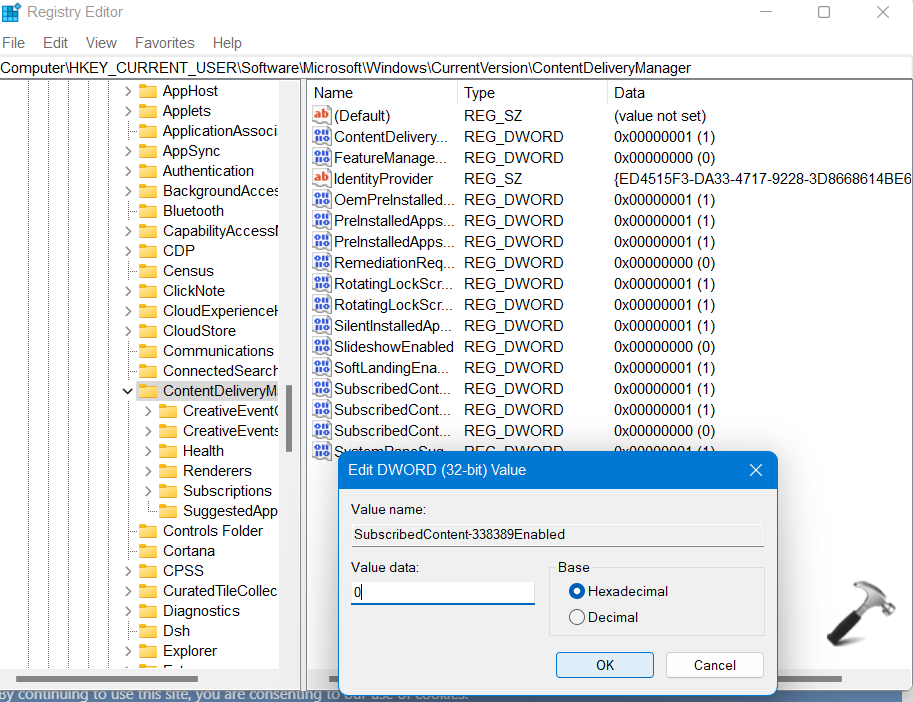Viewport: 913px width, 702px height.
Task: Click the Registry Editor app icon in title bar
Action: point(12,12)
